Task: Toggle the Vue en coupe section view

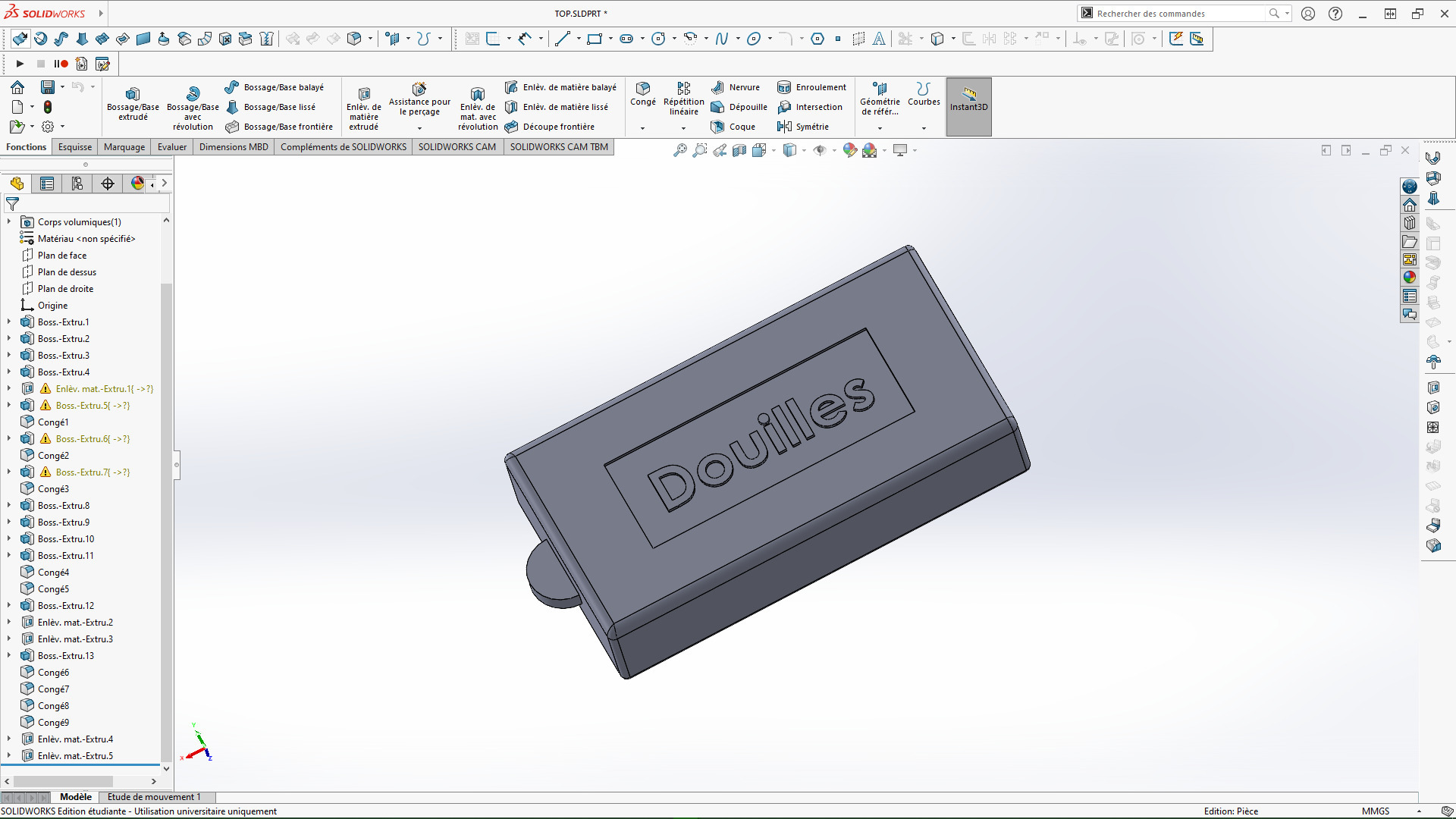Action: pos(739,150)
